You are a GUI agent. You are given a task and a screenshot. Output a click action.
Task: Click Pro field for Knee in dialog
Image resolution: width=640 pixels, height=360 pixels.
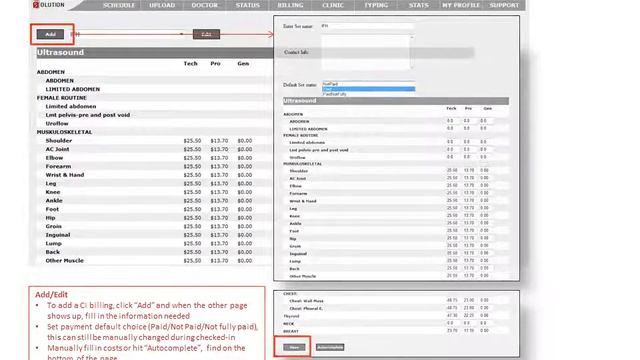(469, 216)
